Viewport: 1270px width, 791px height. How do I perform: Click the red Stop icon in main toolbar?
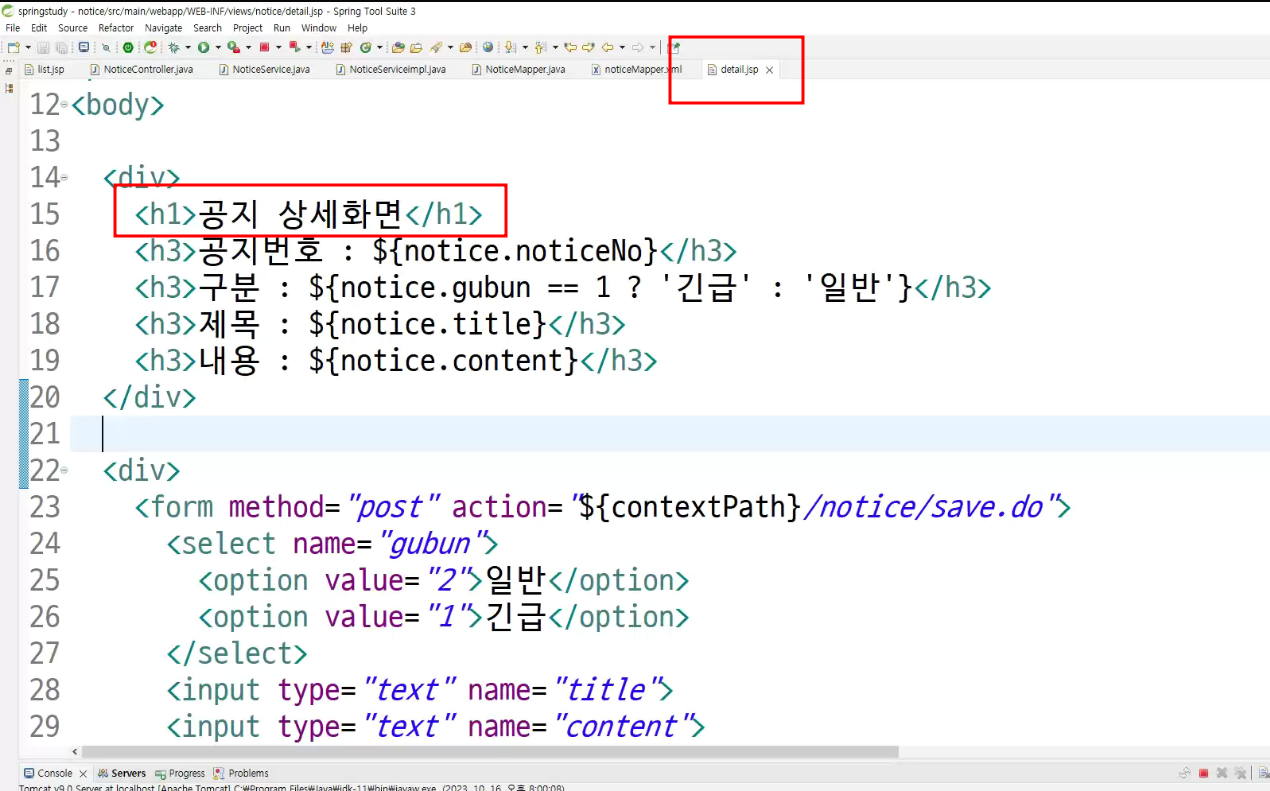click(x=264, y=47)
